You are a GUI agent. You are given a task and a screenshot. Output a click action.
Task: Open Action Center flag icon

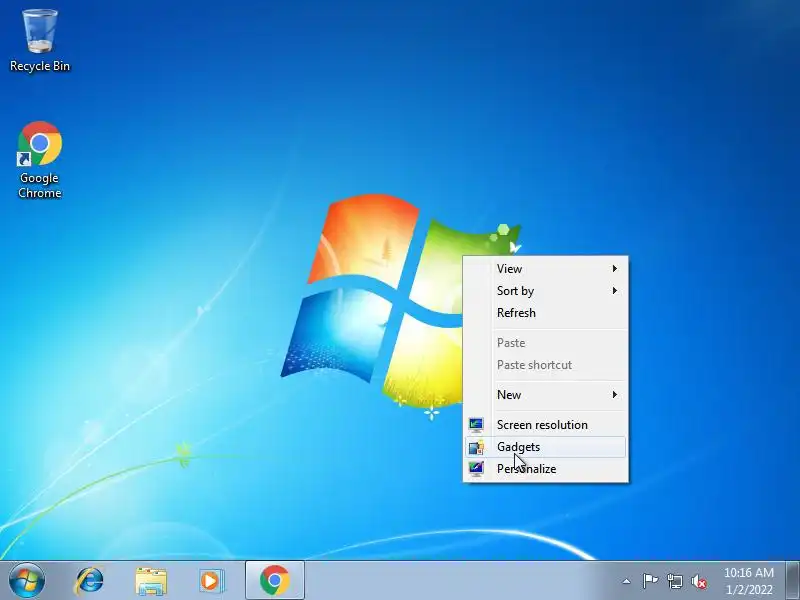(x=650, y=581)
